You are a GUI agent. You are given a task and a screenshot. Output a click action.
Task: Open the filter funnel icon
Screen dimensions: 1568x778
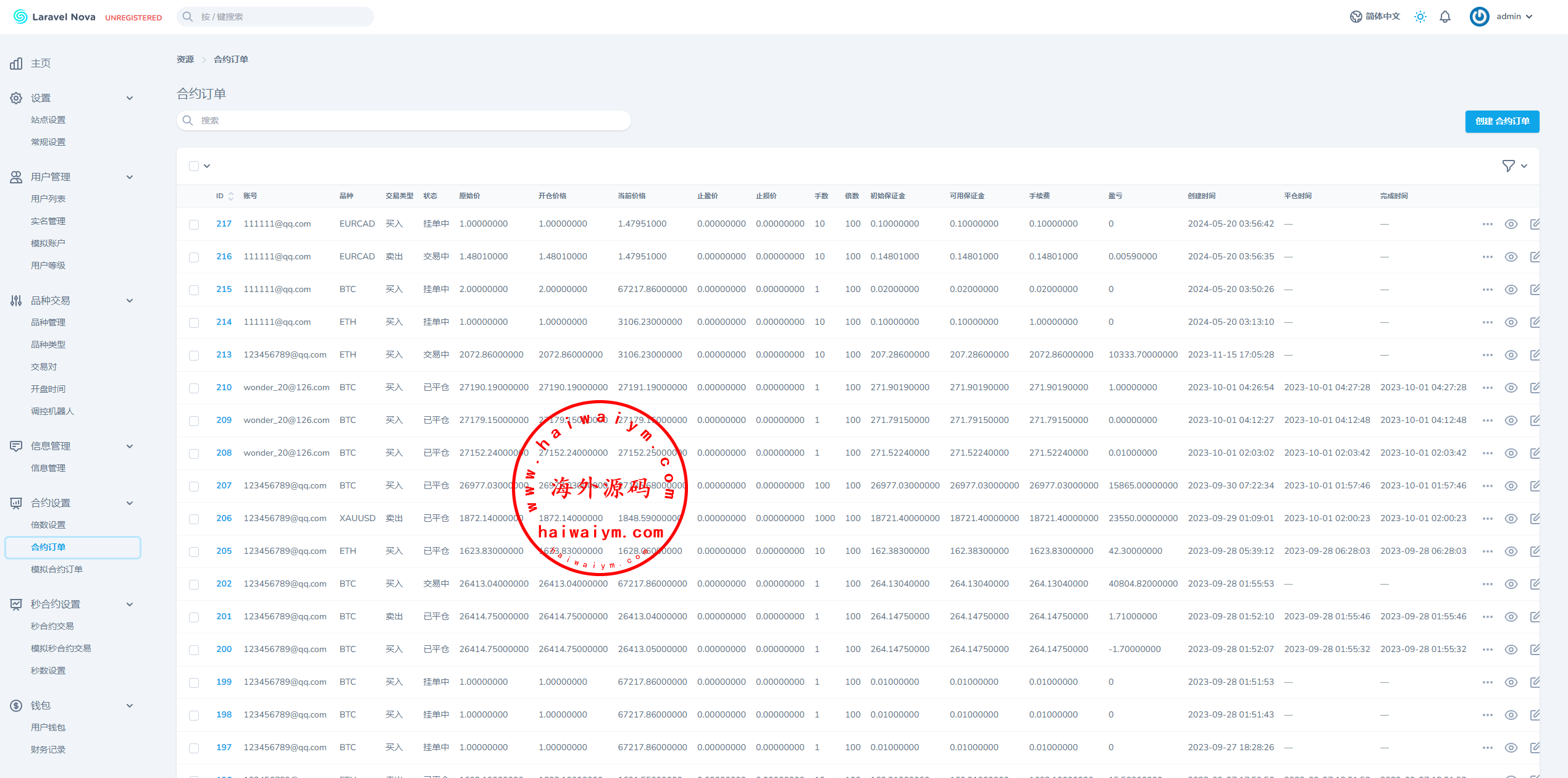pyautogui.click(x=1508, y=165)
